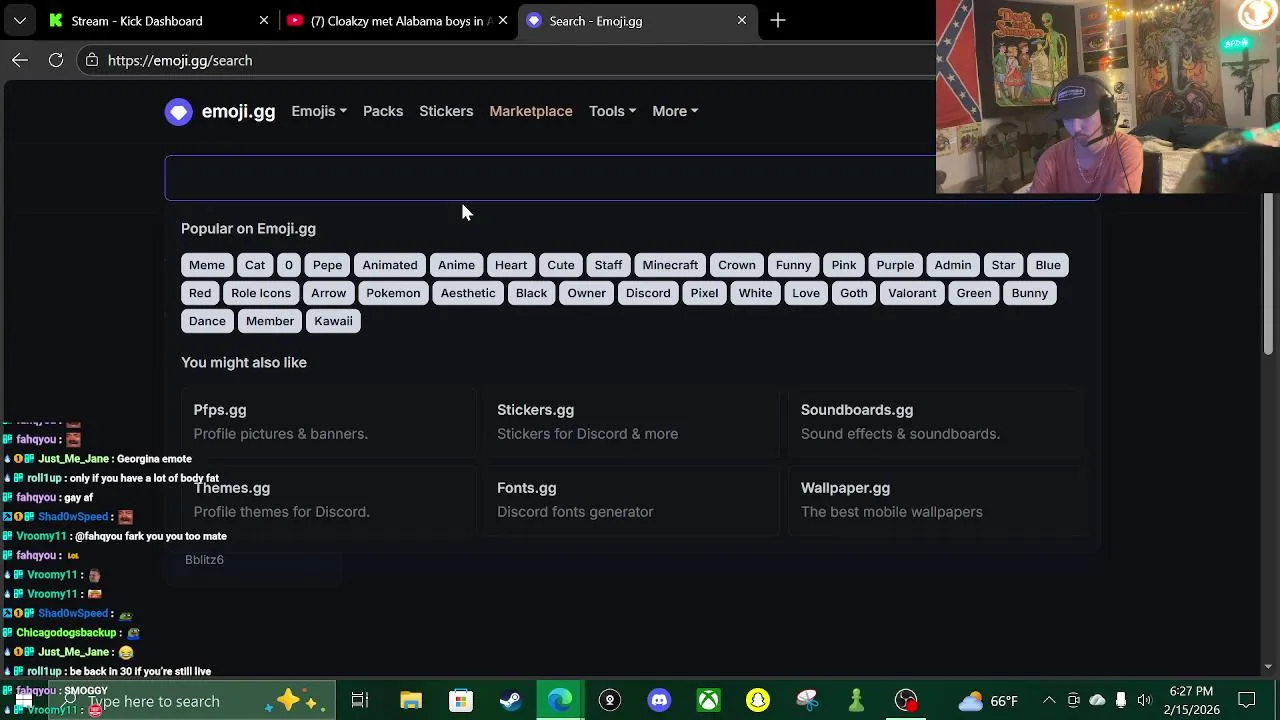Select the Pepe tag
This screenshot has height=720, width=1280.
[327, 265]
